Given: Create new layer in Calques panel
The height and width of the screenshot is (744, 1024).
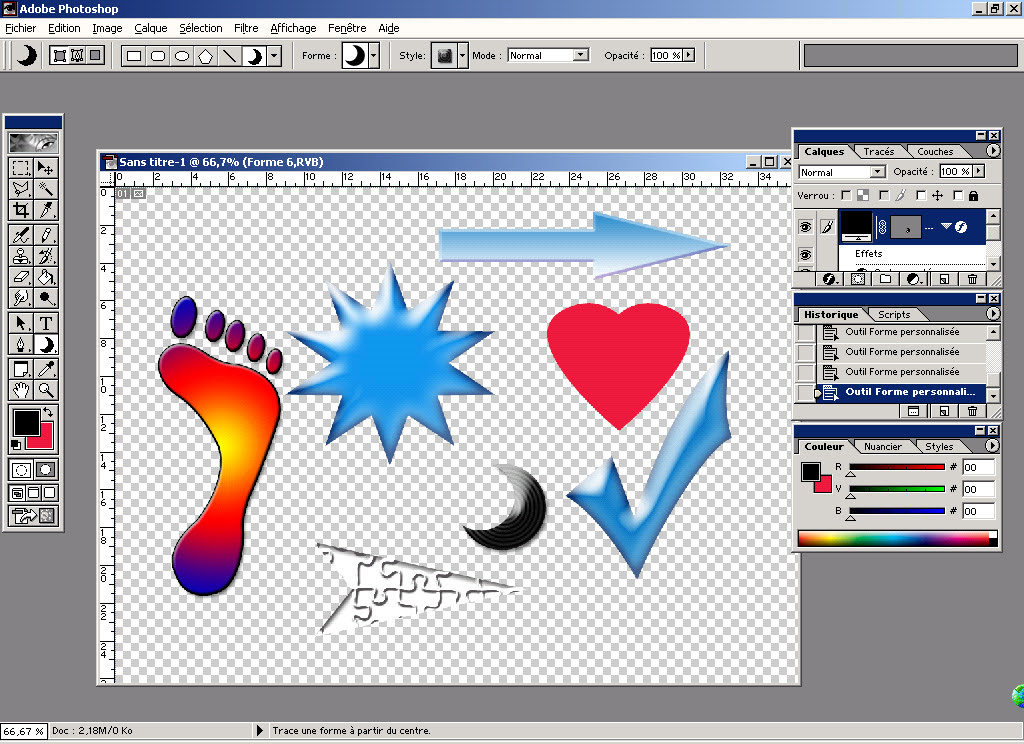Looking at the screenshot, I should [x=944, y=279].
